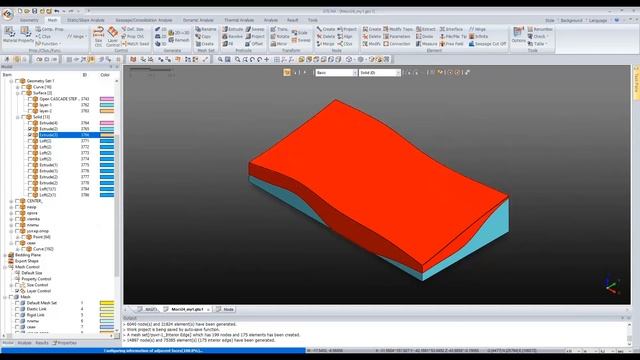The image size is (640, 360).
Task: Click Delete in Element group
Action: click(372, 36)
